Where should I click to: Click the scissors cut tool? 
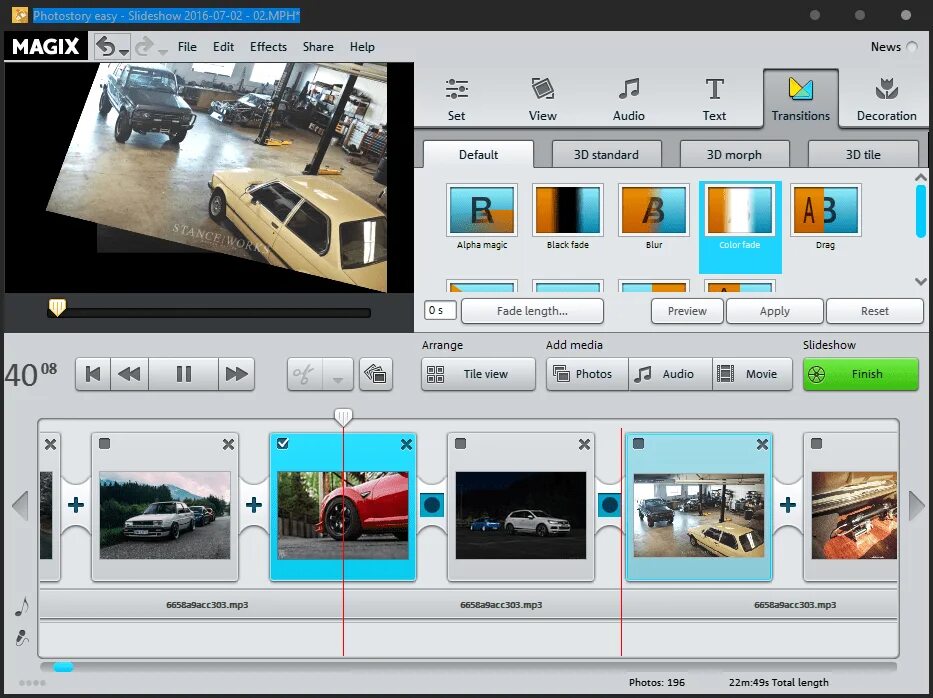(x=304, y=374)
